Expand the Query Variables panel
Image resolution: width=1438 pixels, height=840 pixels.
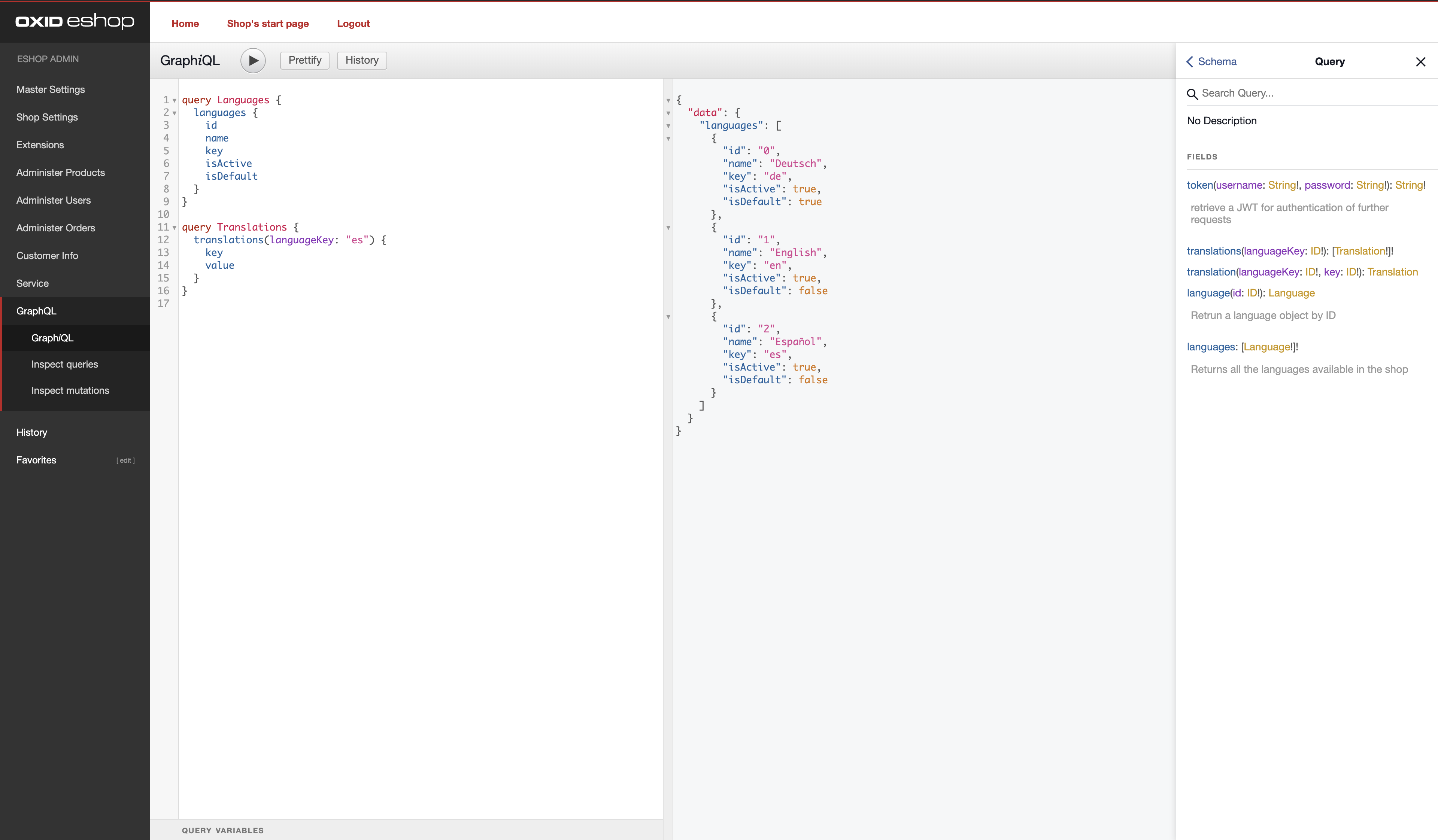click(x=222, y=830)
